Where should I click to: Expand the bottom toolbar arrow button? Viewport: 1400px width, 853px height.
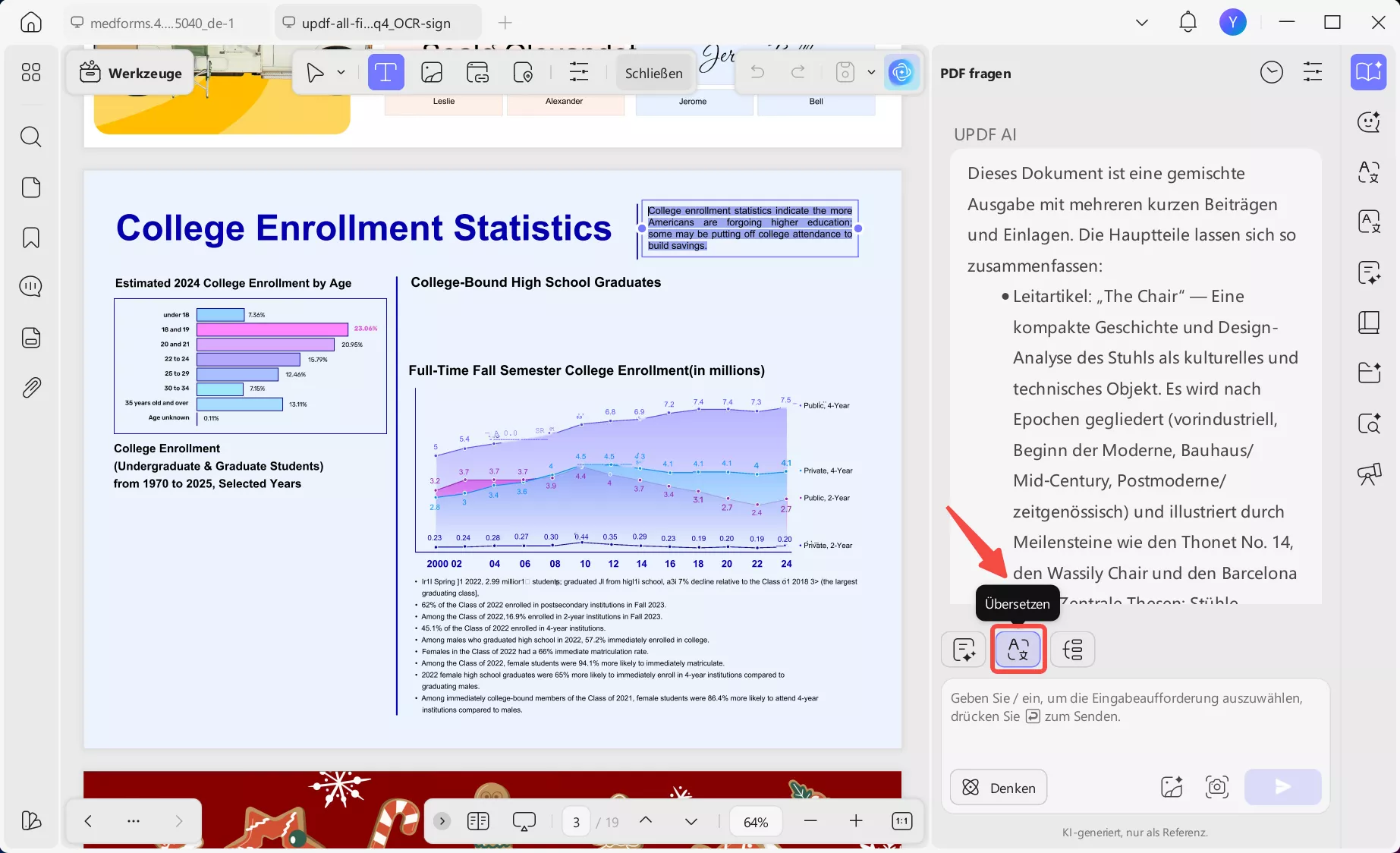pos(442,821)
